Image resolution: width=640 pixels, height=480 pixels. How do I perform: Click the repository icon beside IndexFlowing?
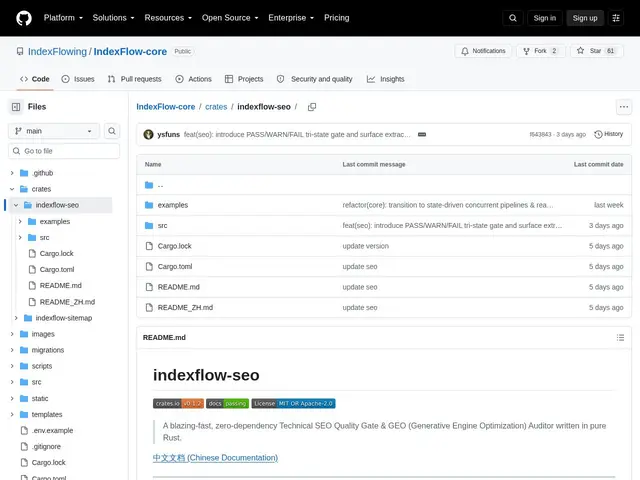[x=20, y=51]
